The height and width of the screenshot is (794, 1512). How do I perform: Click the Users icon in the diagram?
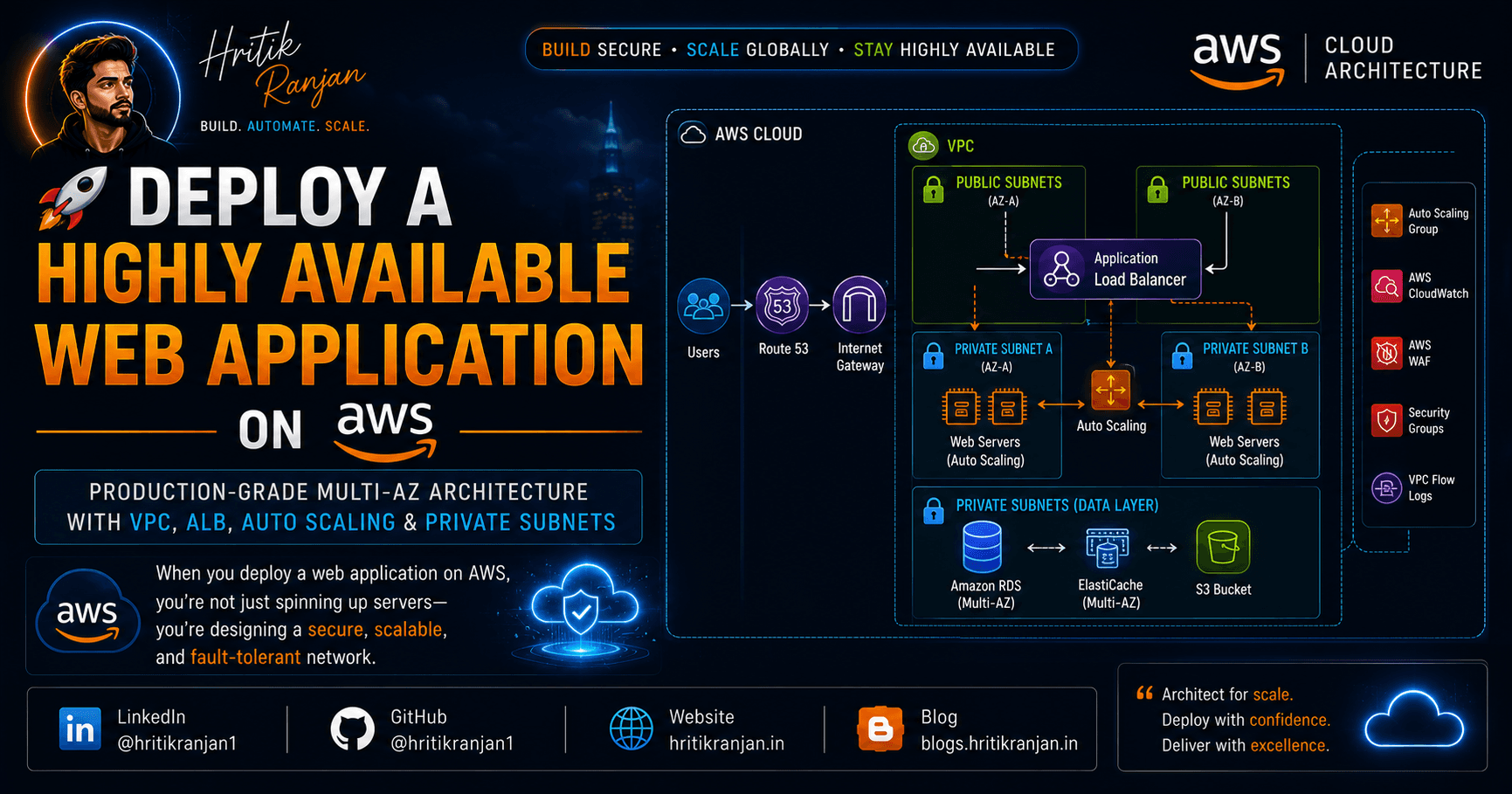(703, 306)
